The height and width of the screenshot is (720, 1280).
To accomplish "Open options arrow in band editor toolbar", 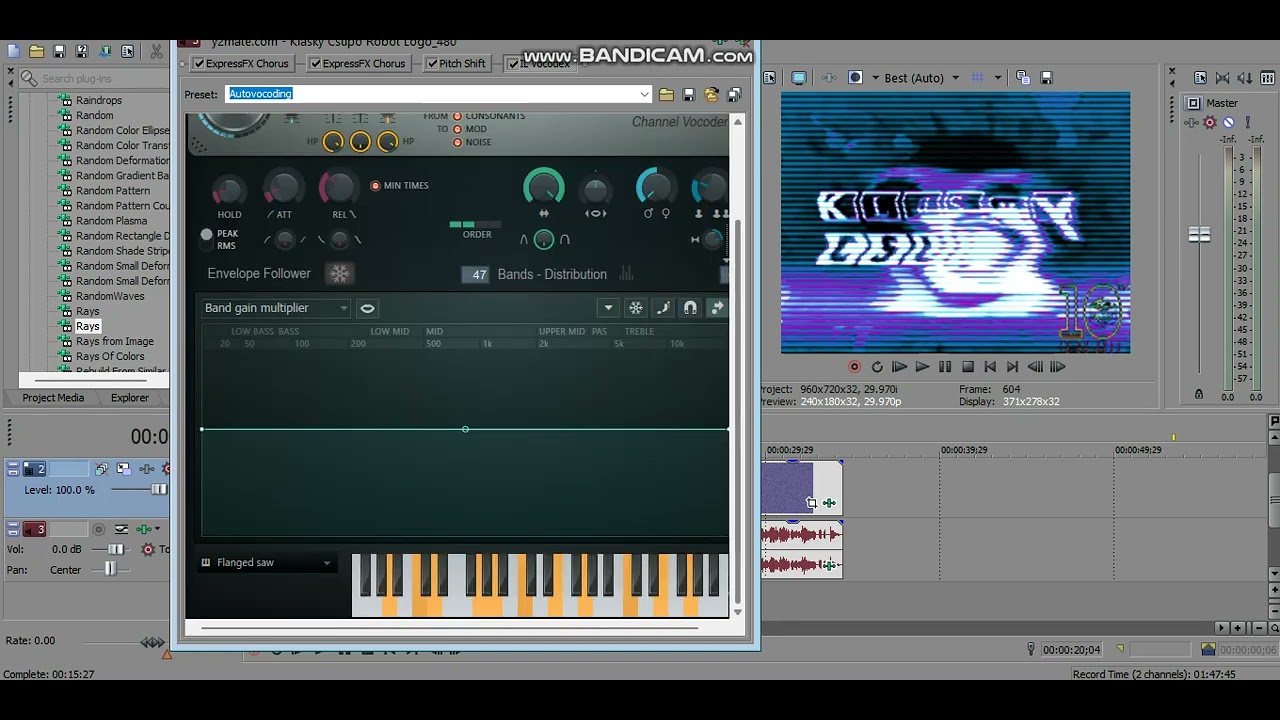I will [608, 308].
